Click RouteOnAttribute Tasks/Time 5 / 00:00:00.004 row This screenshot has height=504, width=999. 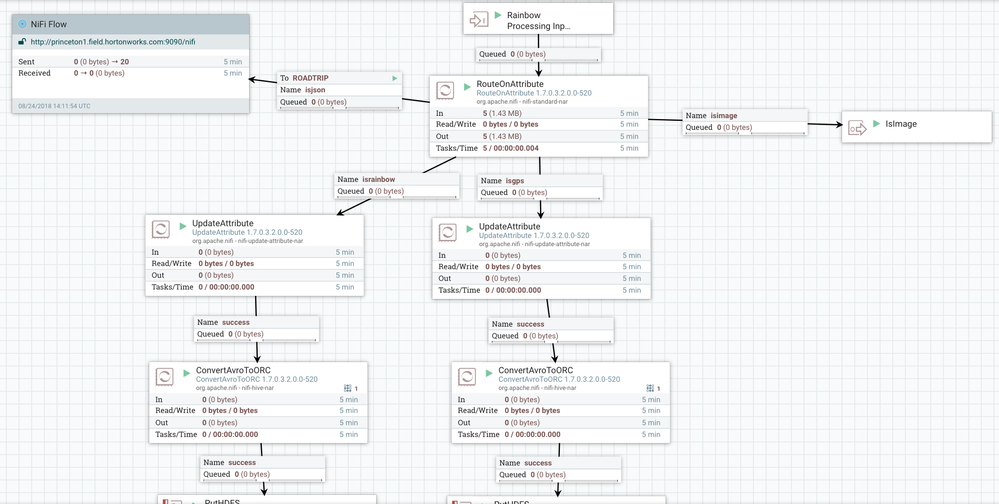tap(539, 148)
